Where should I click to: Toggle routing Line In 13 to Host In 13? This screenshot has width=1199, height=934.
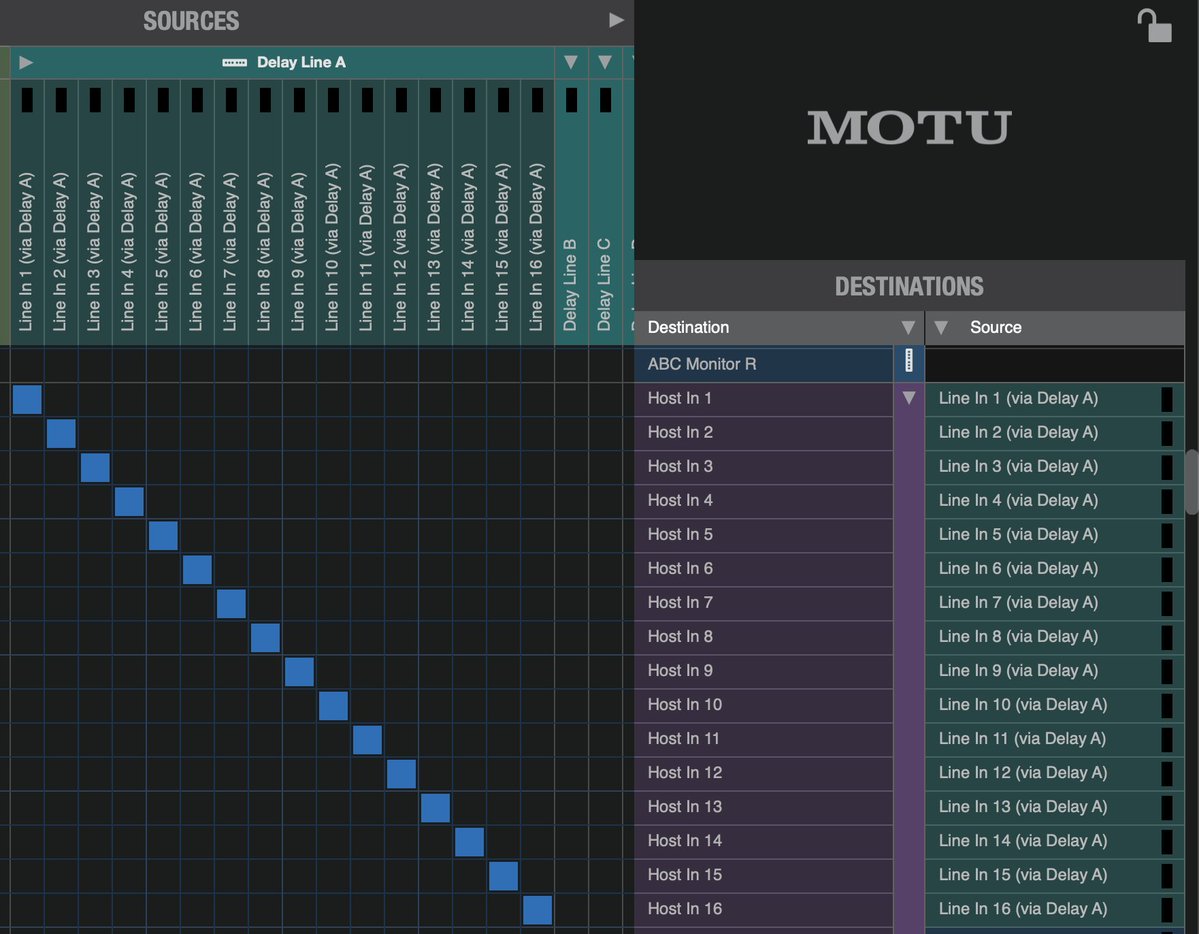tap(435, 808)
